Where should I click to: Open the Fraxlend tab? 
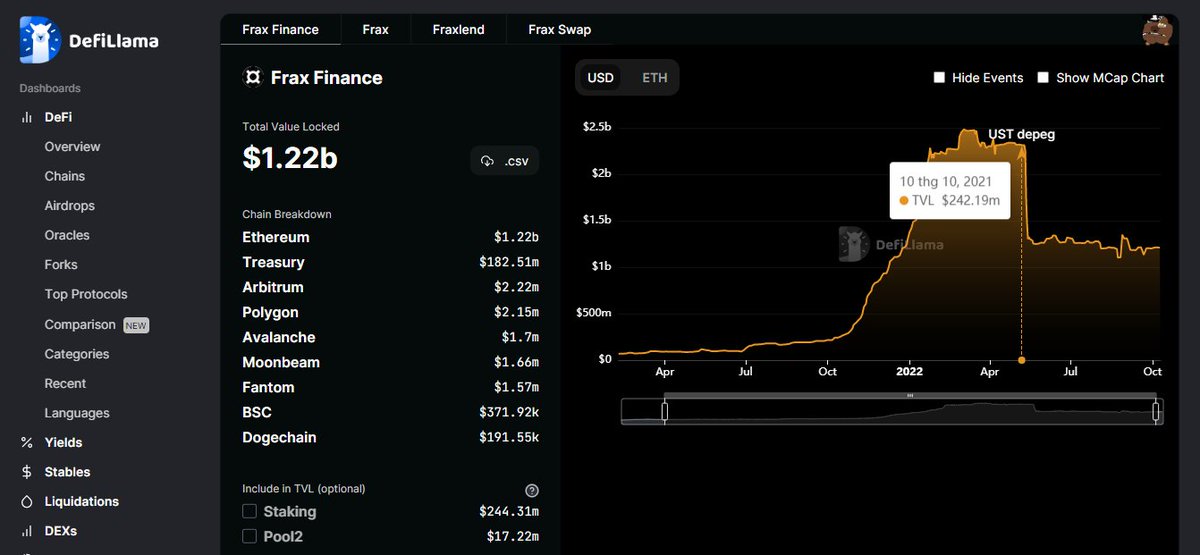tap(458, 29)
